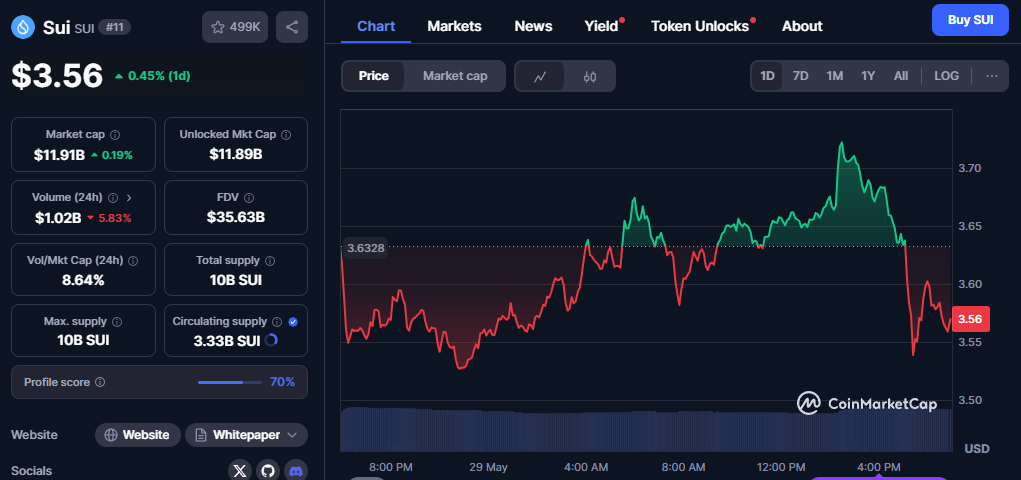1021x480 pixels.
Task: Set chart range to 1M
Action: [x=835, y=76]
